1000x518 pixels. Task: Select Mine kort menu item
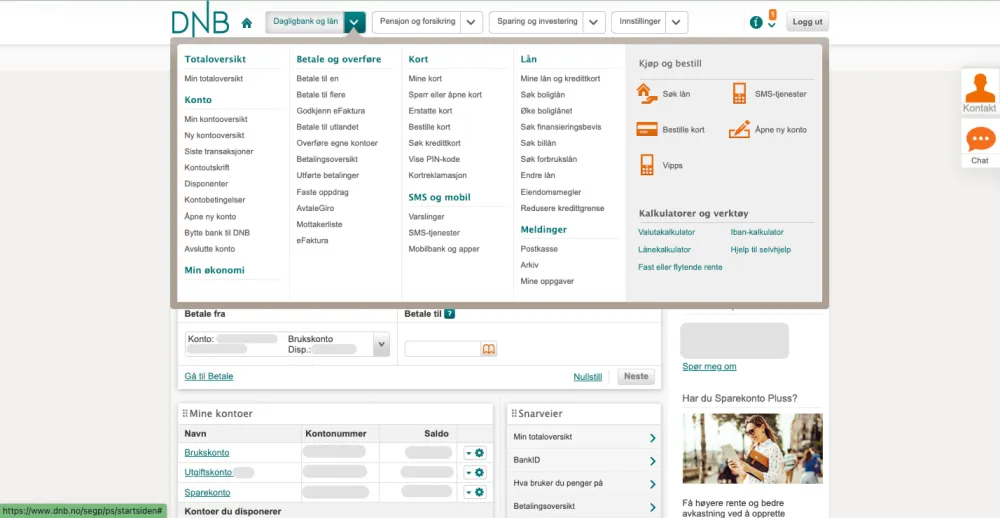(x=425, y=79)
